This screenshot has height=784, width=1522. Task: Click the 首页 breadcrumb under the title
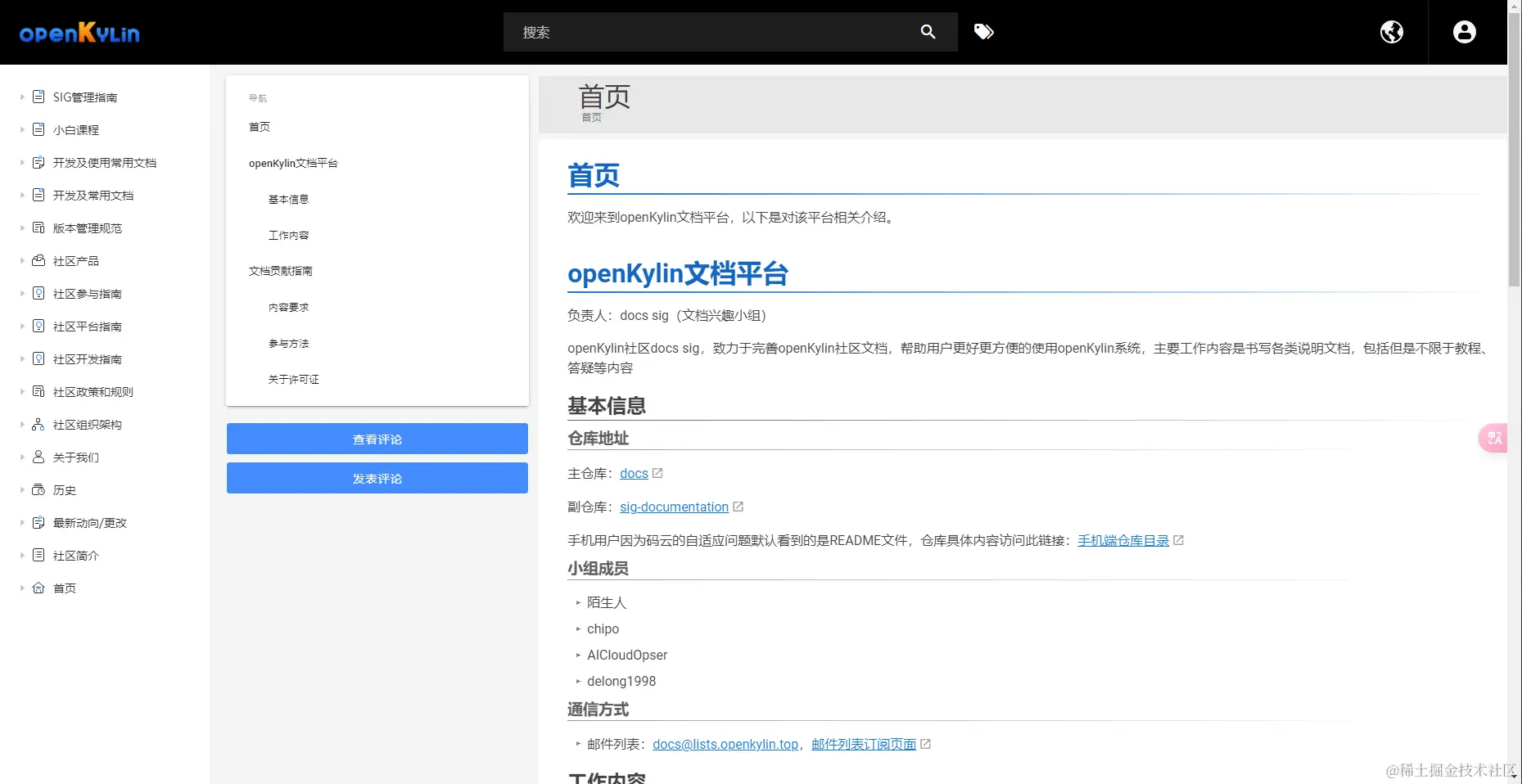click(591, 117)
